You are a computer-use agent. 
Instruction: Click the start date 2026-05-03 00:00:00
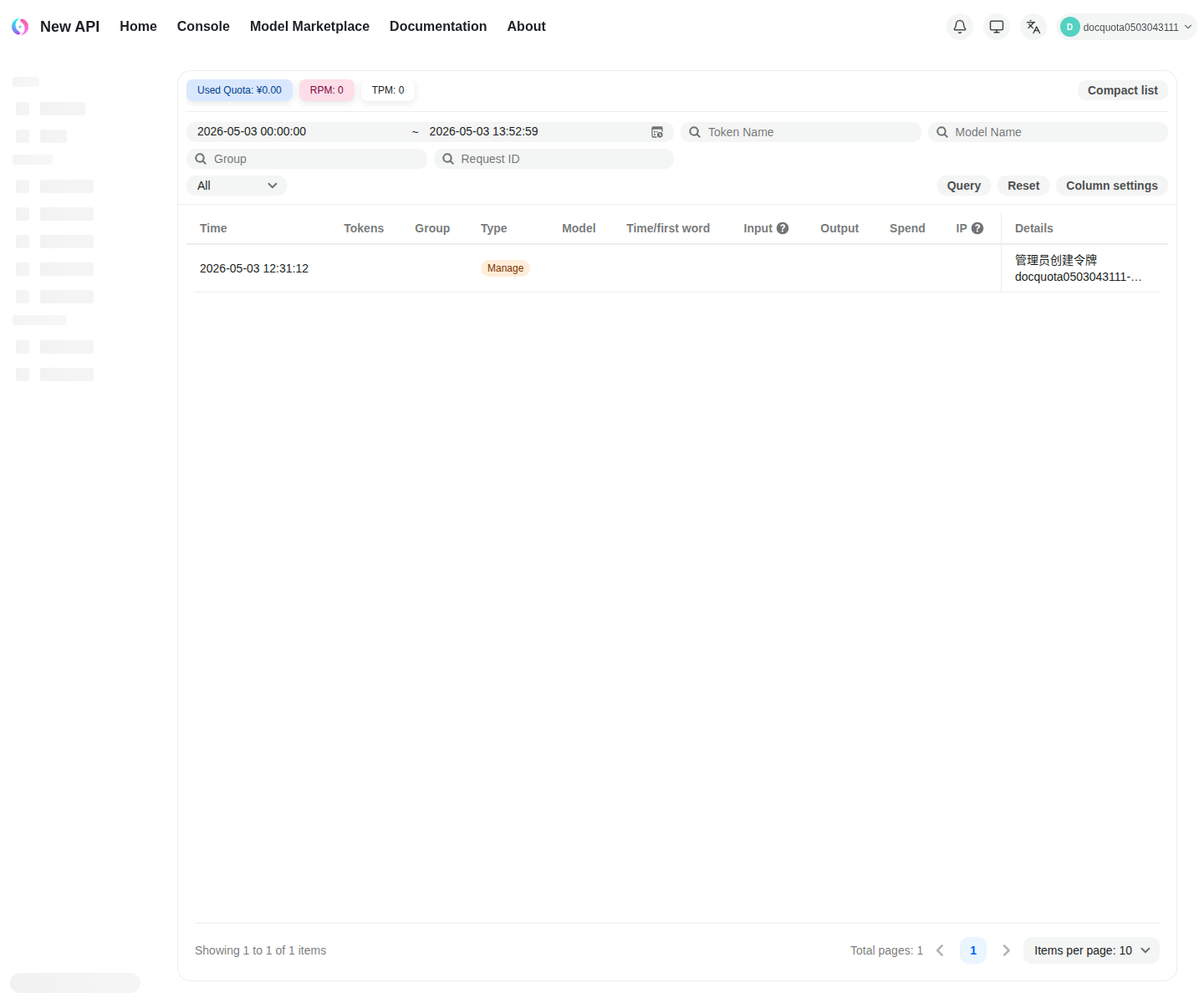pyautogui.click(x=252, y=131)
